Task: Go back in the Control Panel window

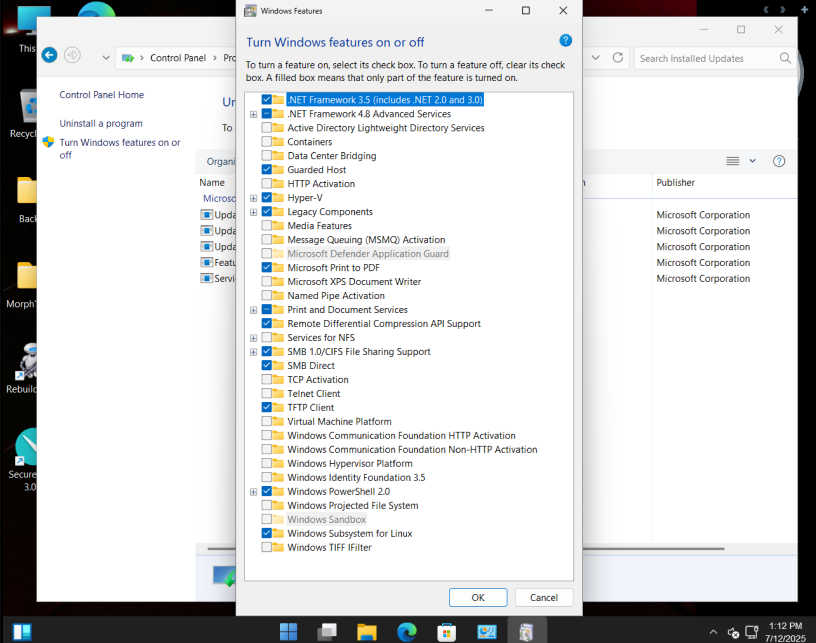Action: [x=49, y=55]
